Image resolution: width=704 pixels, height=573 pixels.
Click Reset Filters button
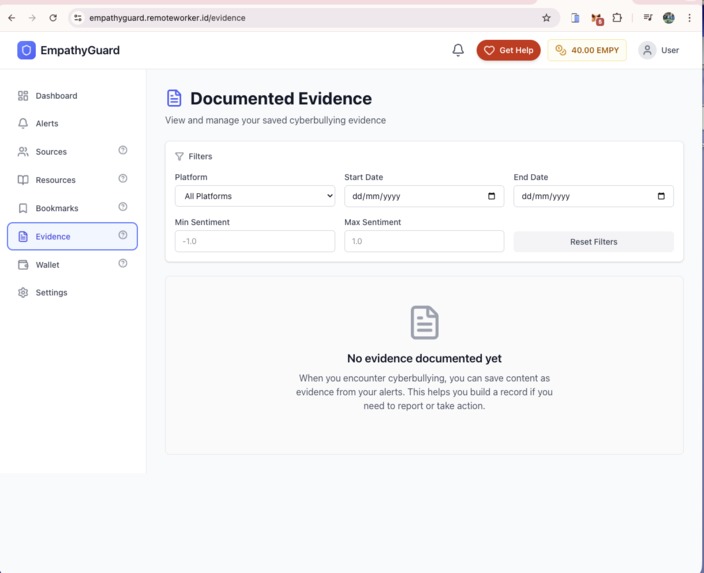[594, 242]
